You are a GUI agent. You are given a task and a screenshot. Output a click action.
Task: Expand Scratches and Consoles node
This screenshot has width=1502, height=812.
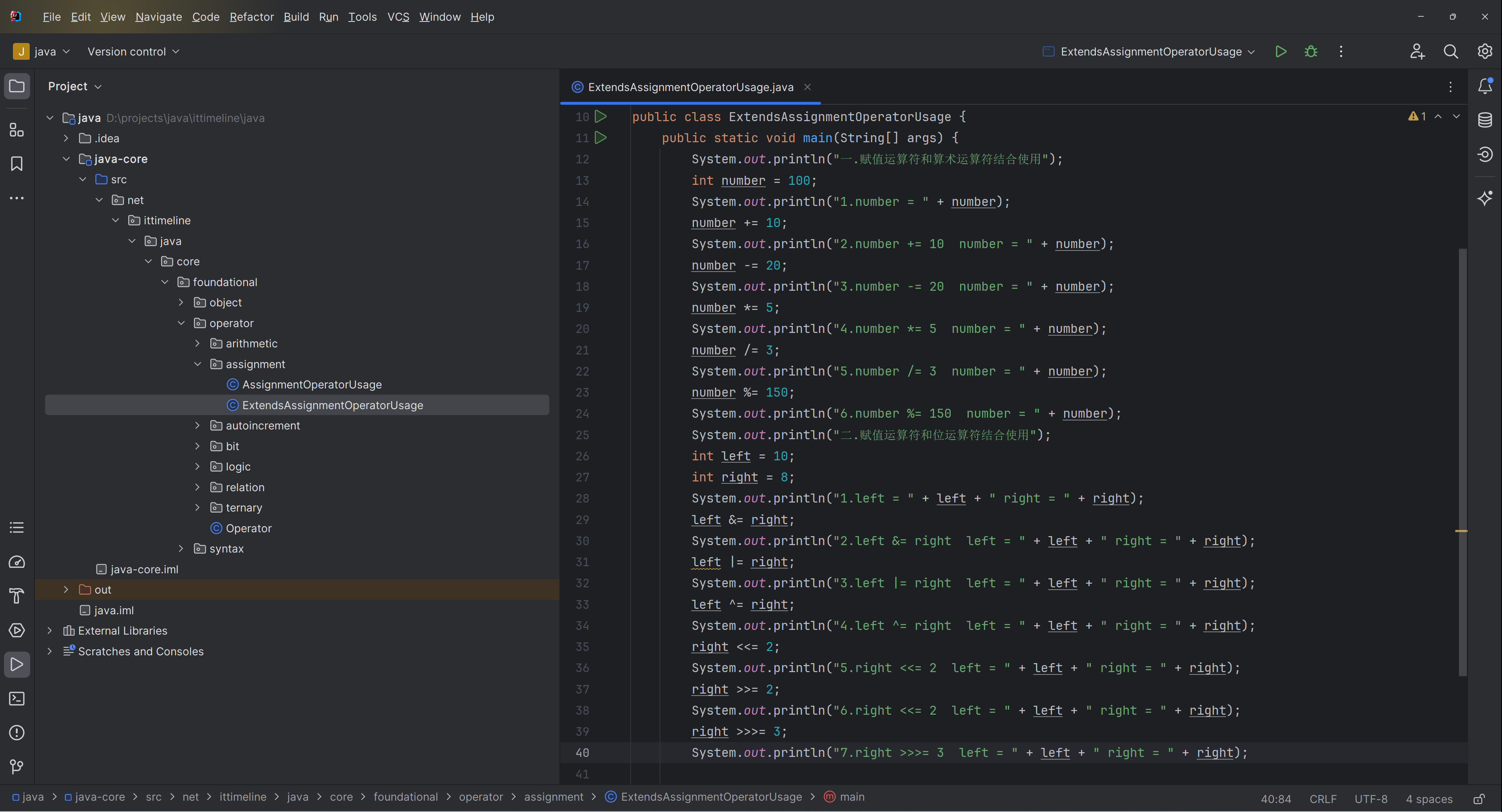50,651
